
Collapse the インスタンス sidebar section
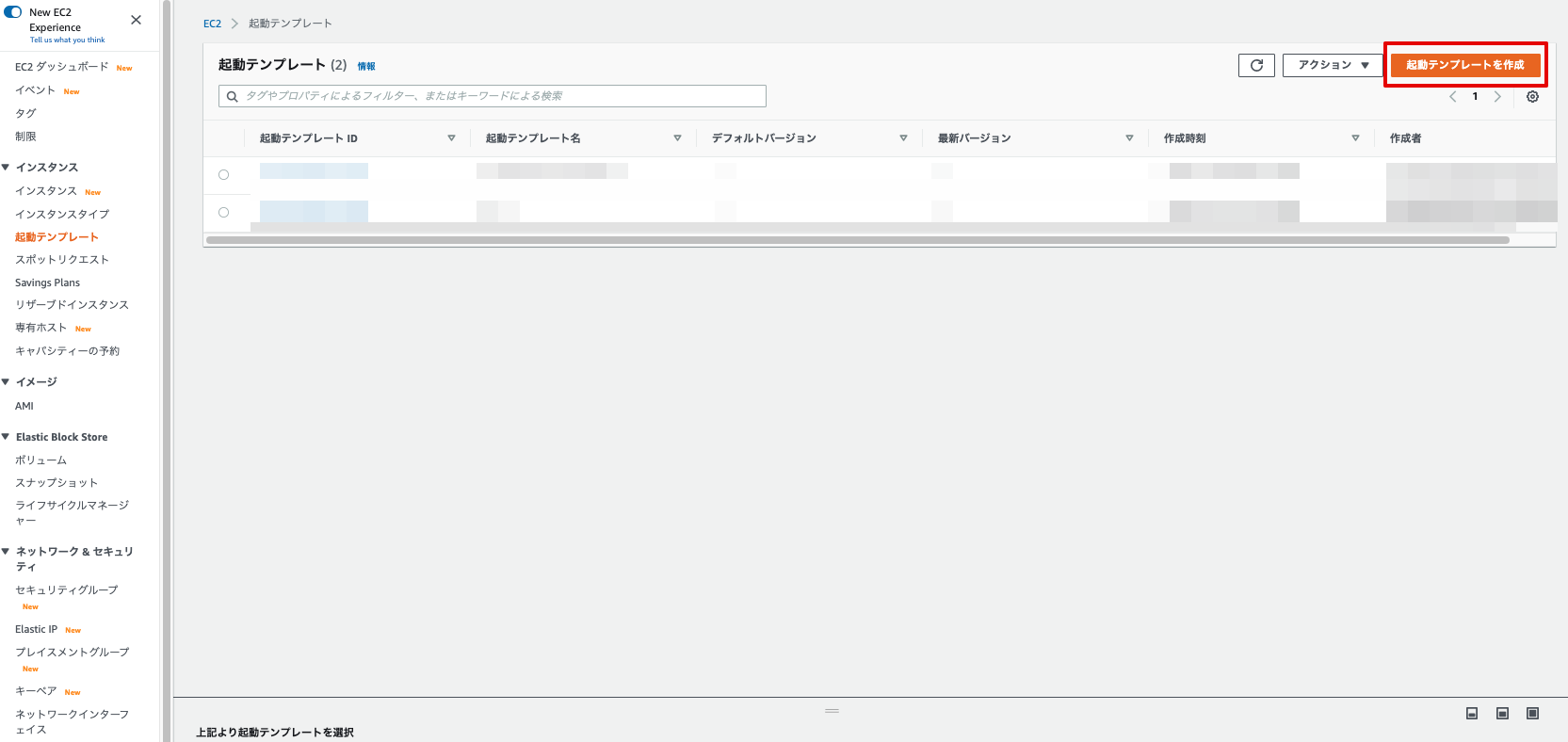pyautogui.click(x=7, y=168)
